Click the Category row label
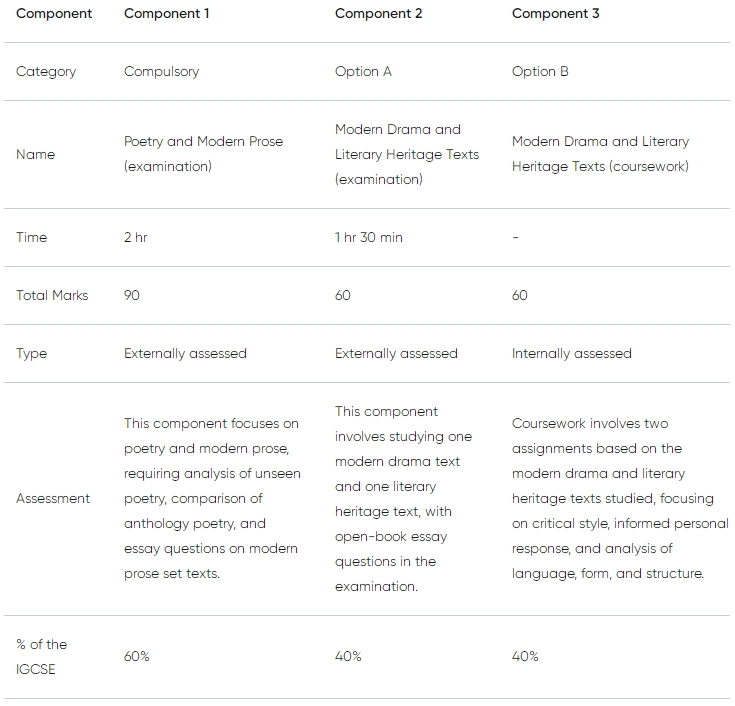735x706 pixels. coord(46,72)
